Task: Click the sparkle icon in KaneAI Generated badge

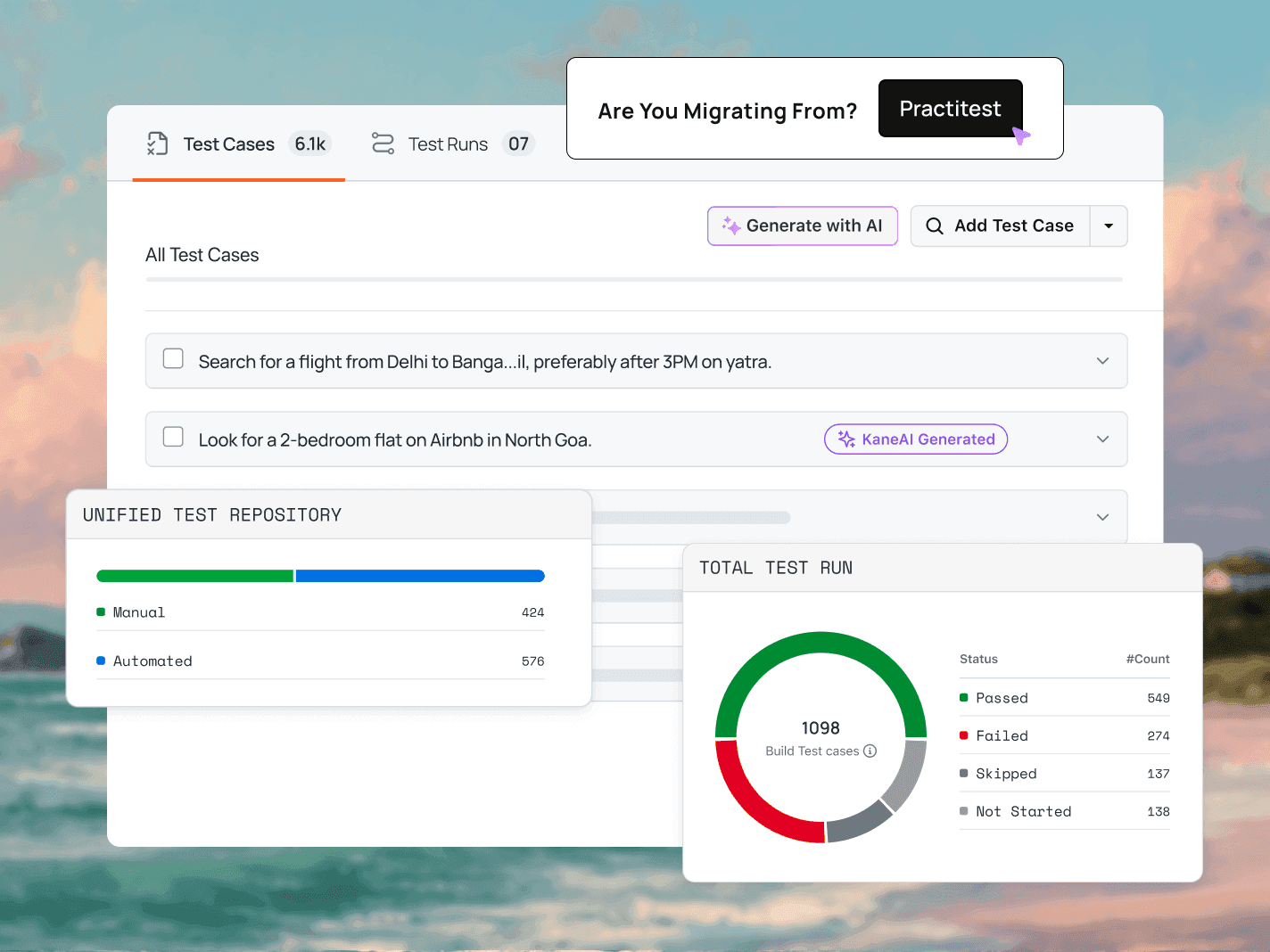Action: (846, 439)
